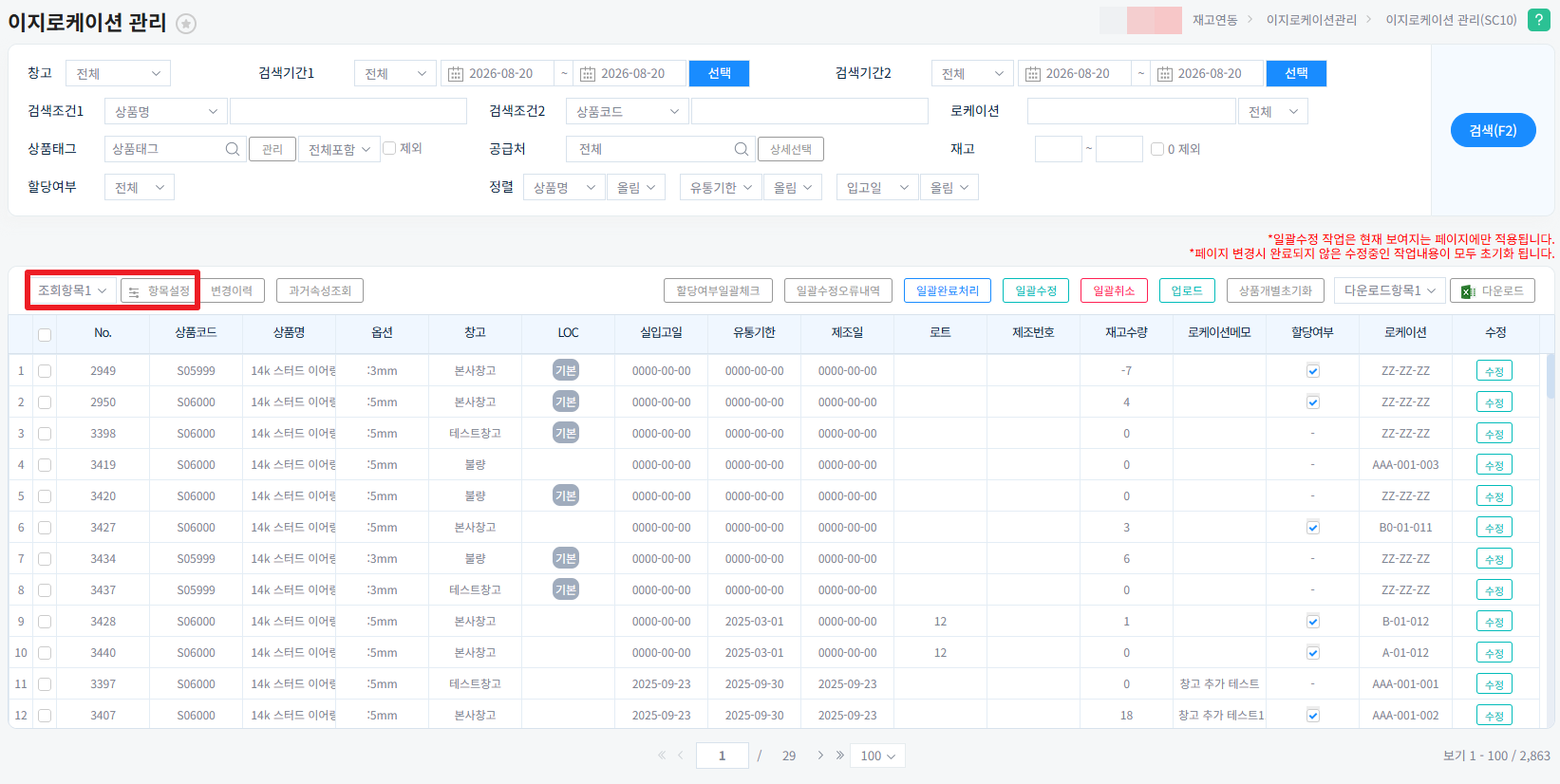Toggle 할당여부 checkbox in row 2950
1560x784 pixels.
1313,402
